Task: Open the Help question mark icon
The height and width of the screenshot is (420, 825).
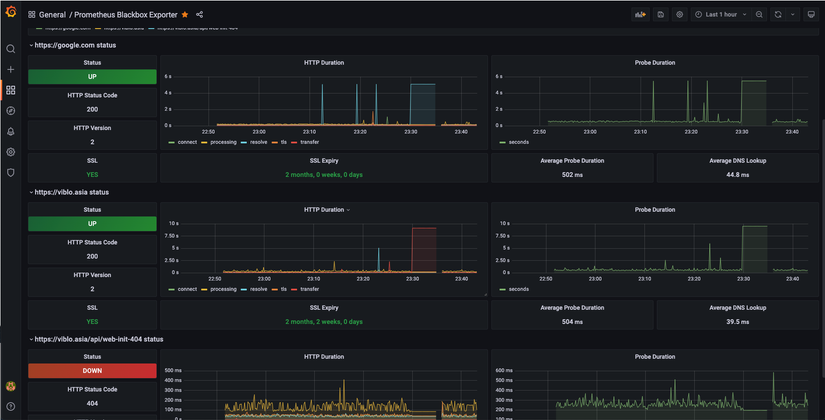Action: click(x=11, y=406)
